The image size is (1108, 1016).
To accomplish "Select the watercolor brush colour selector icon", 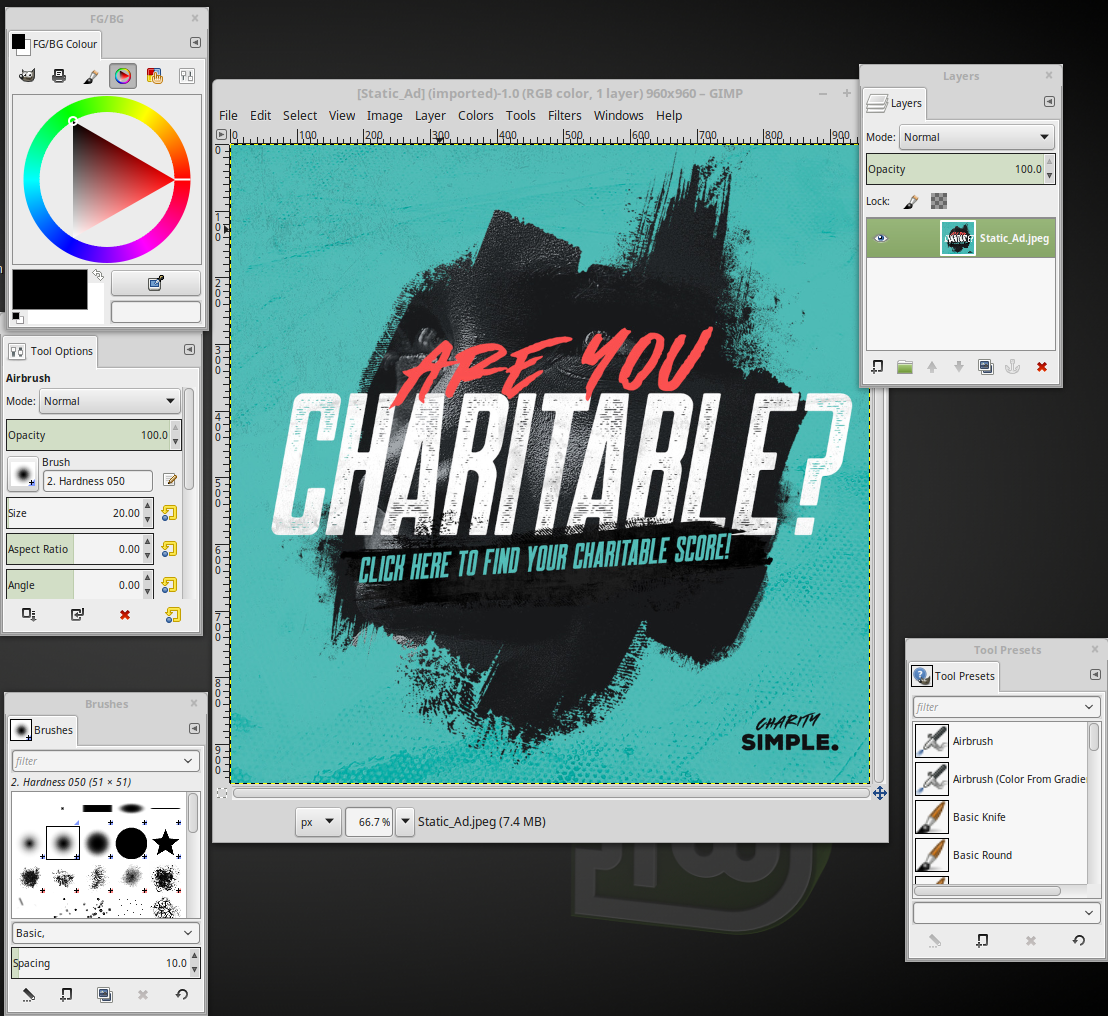I will click(91, 75).
